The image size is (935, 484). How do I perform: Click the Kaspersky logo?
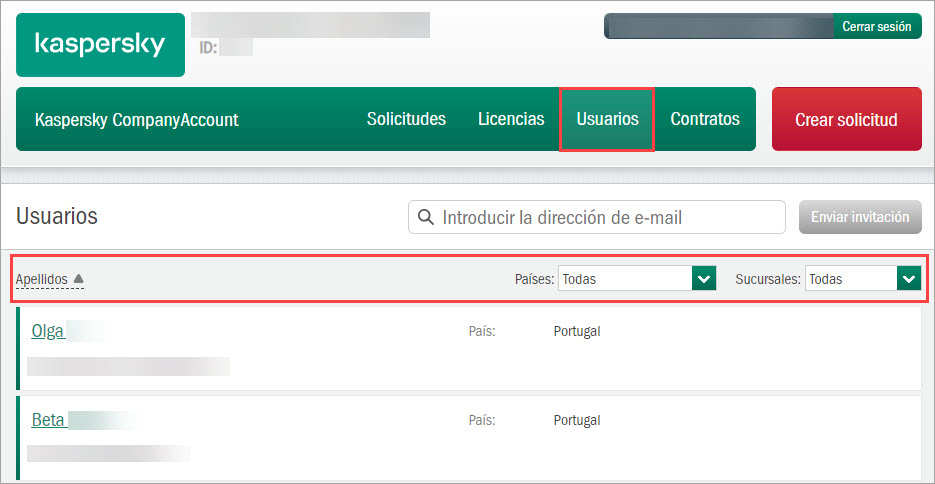click(x=100, y=45)
